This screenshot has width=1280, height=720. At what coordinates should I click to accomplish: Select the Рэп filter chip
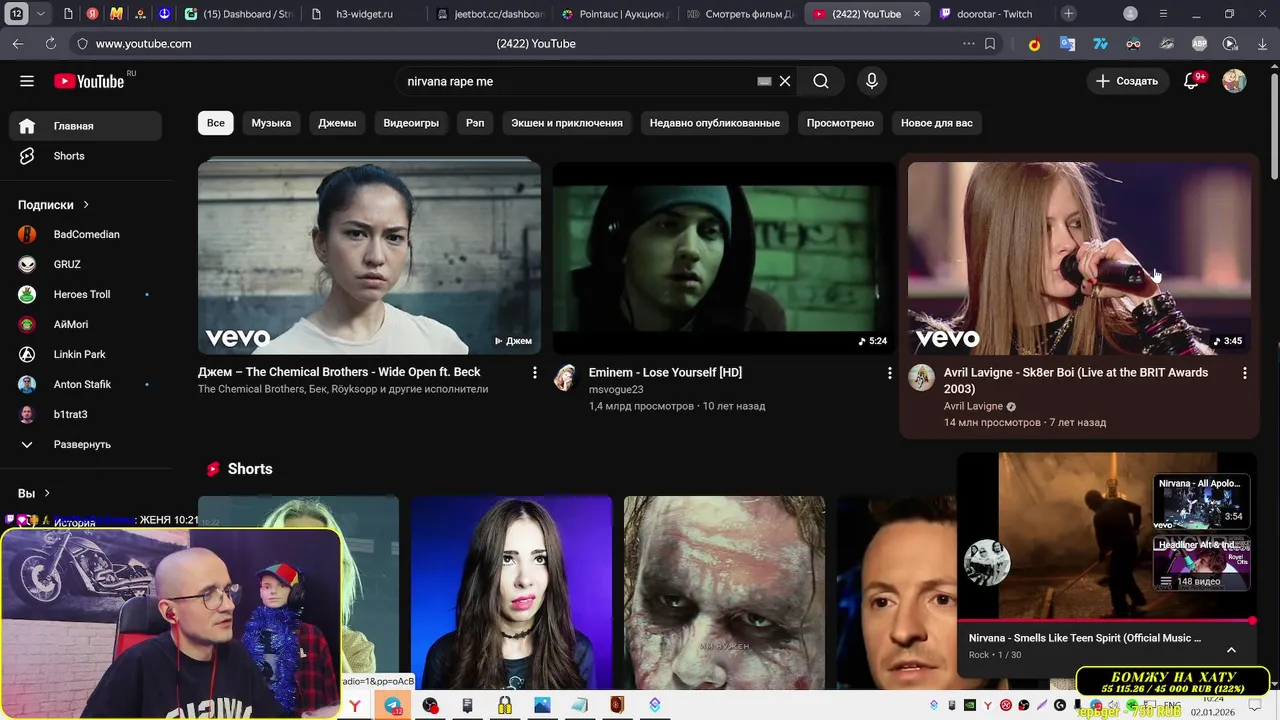[475, 123]
